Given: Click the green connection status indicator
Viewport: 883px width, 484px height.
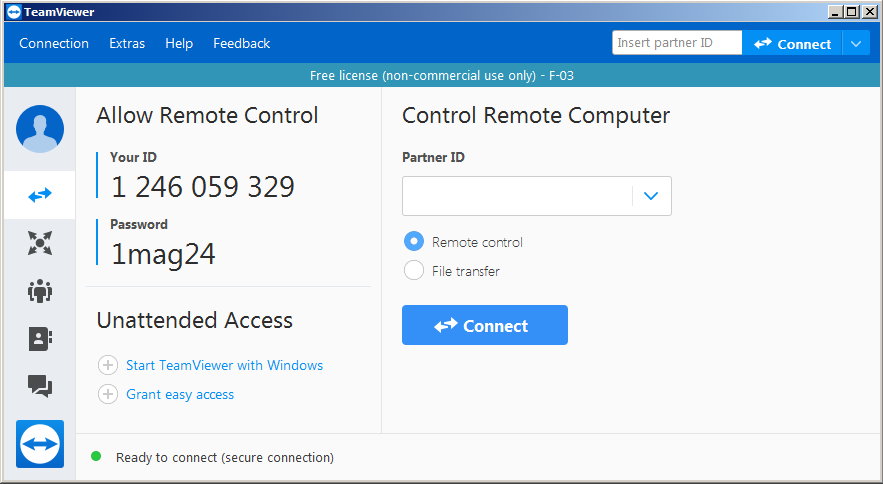Looking at the screenshot, I should coord(96,456).
